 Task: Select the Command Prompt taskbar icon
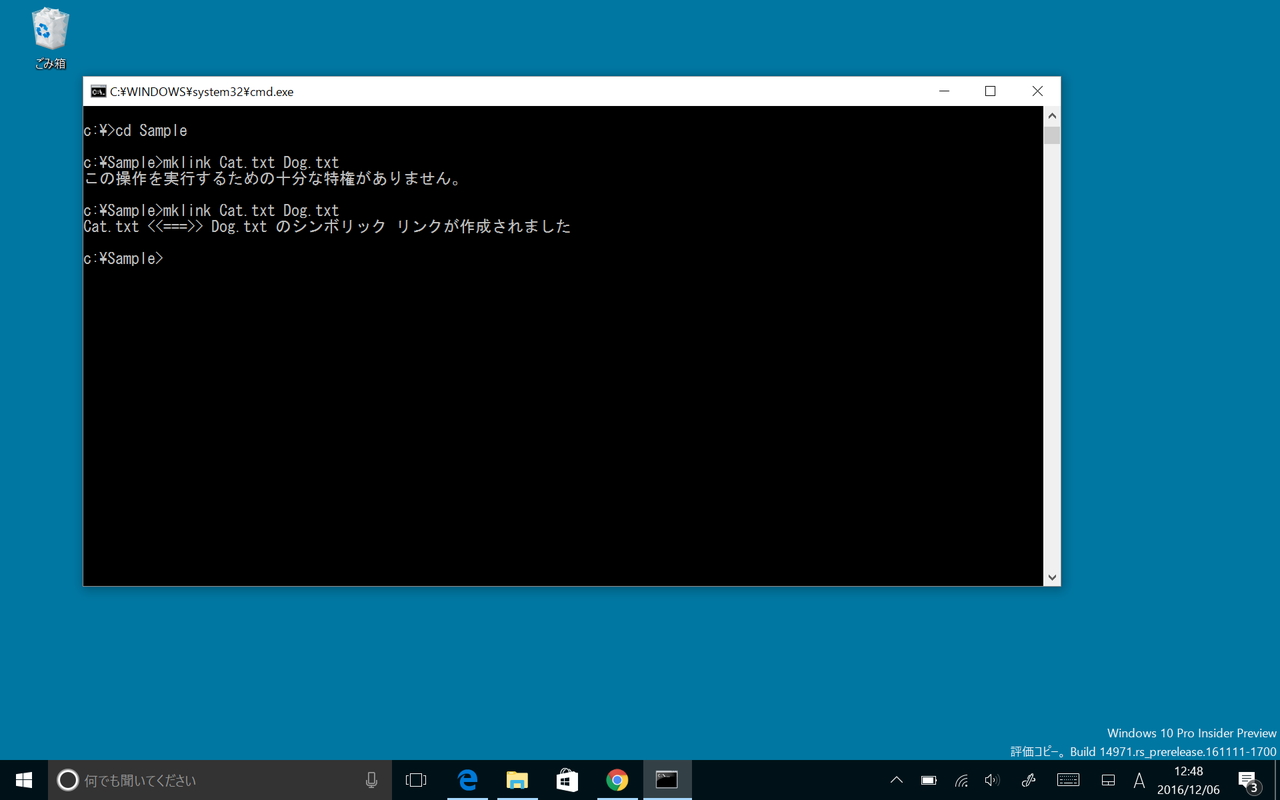click(x=667, y=780)
